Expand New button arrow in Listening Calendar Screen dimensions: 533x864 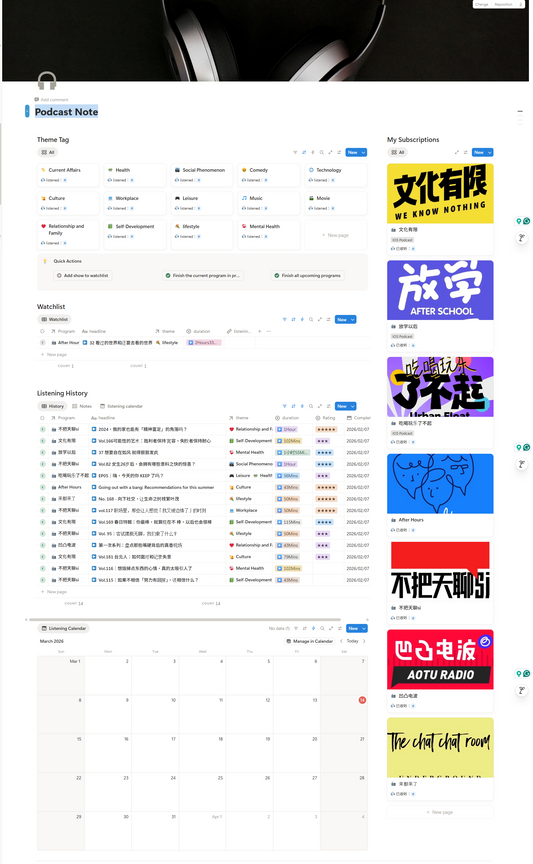click(x=364, y=628)
